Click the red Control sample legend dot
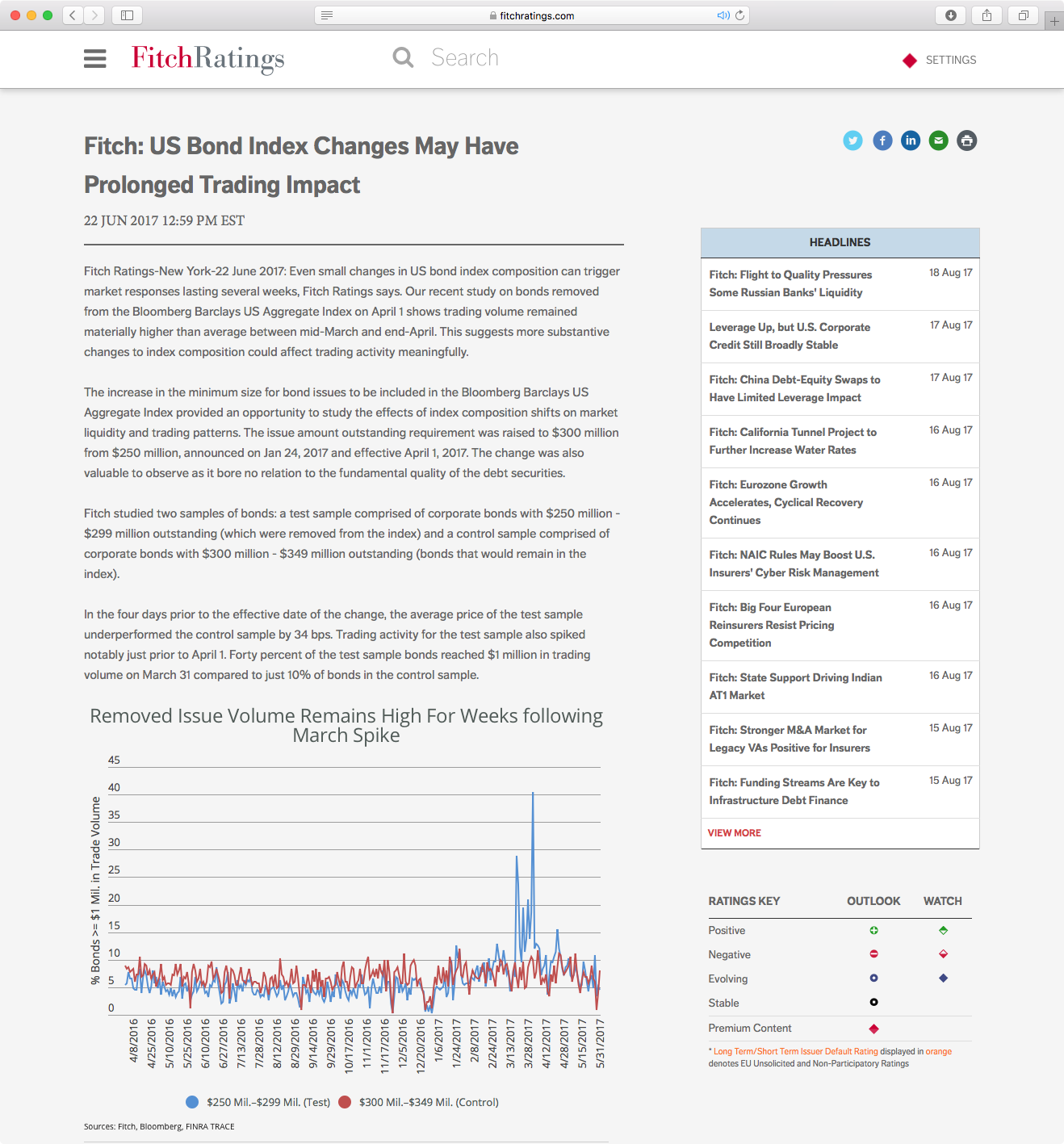The image size is (1064, 1144). point(345,1102)
